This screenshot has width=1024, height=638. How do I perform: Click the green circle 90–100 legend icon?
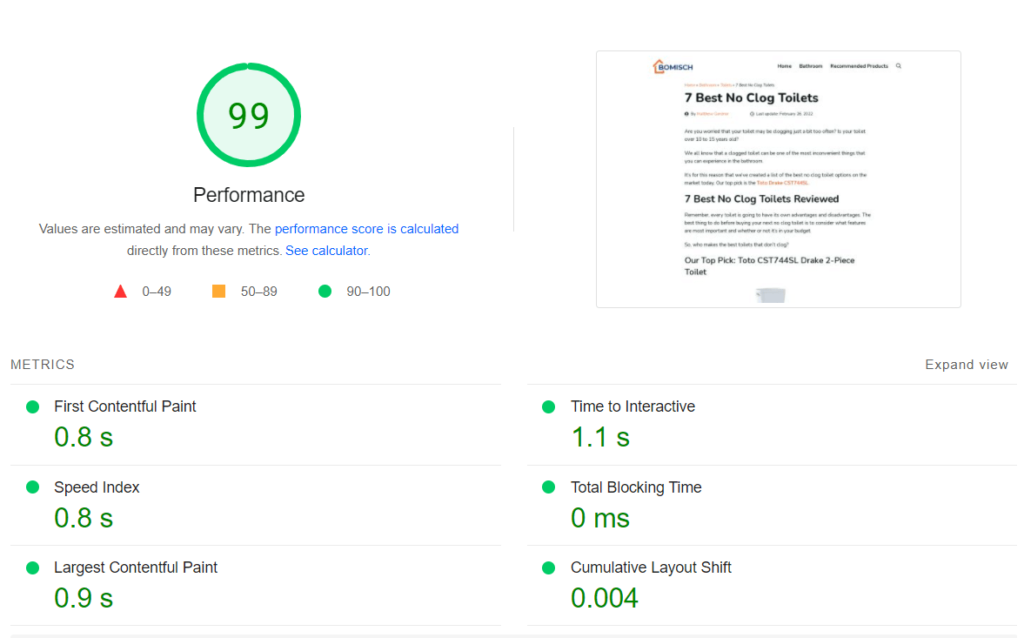click(324, 291)
